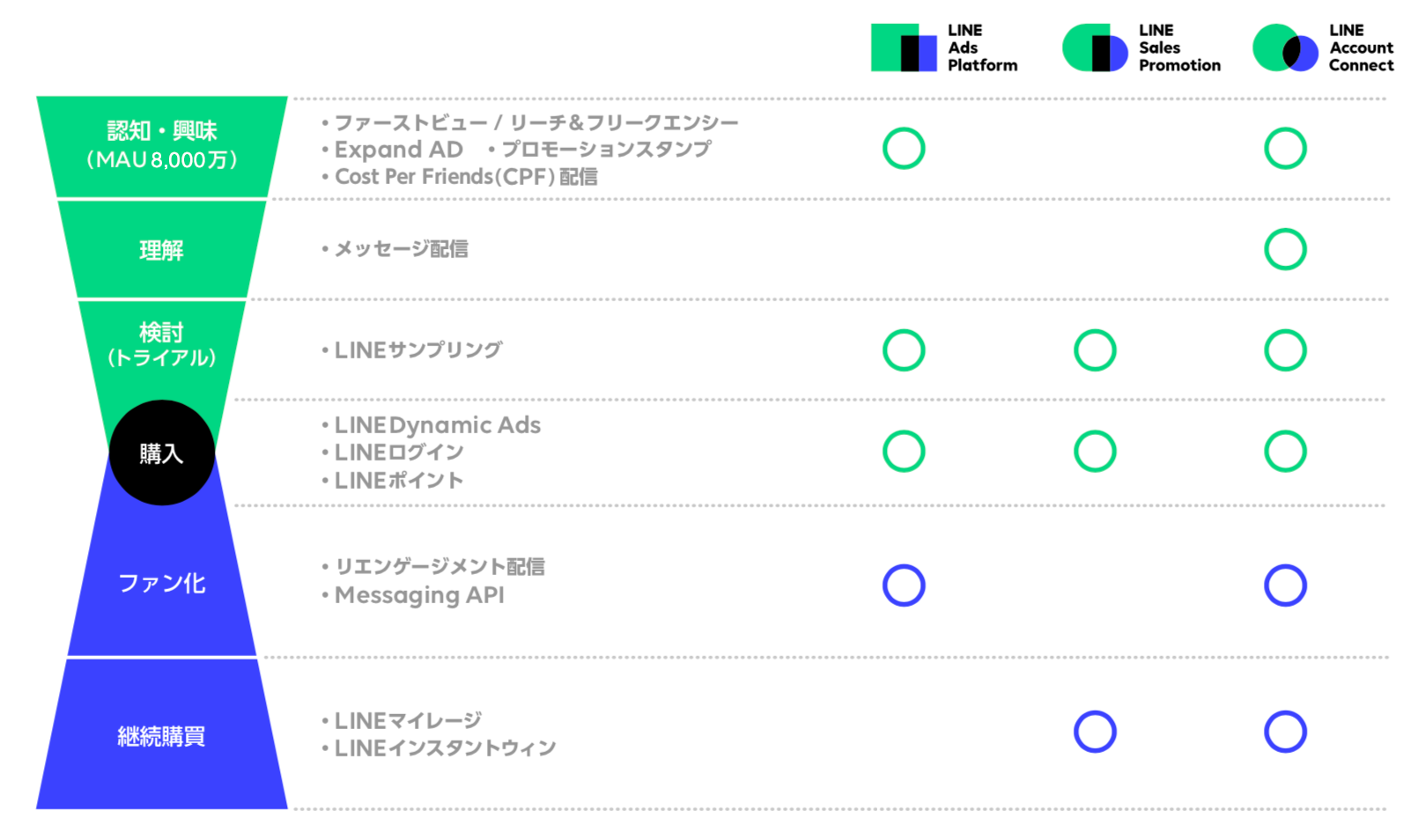Select the blue 継続購買 funnel segment
The width and height of the screenshot is (1425, 840).
[x=162, y=735]
